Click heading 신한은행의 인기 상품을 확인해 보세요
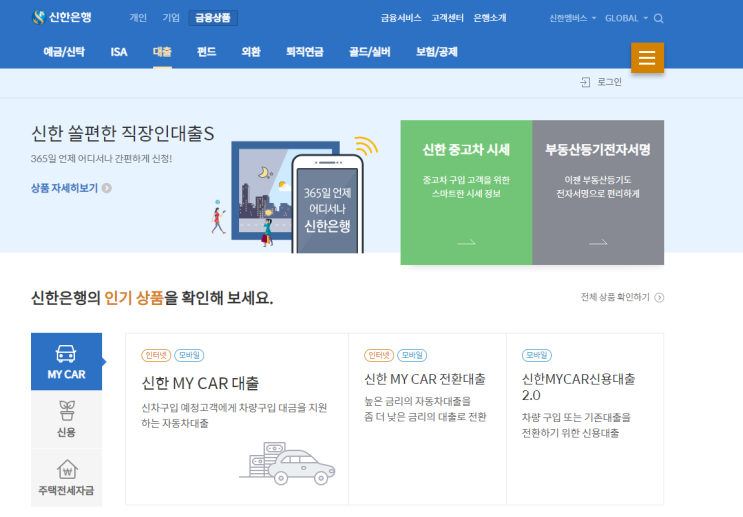Screen dimensions: 743x517 click(152, 298)
